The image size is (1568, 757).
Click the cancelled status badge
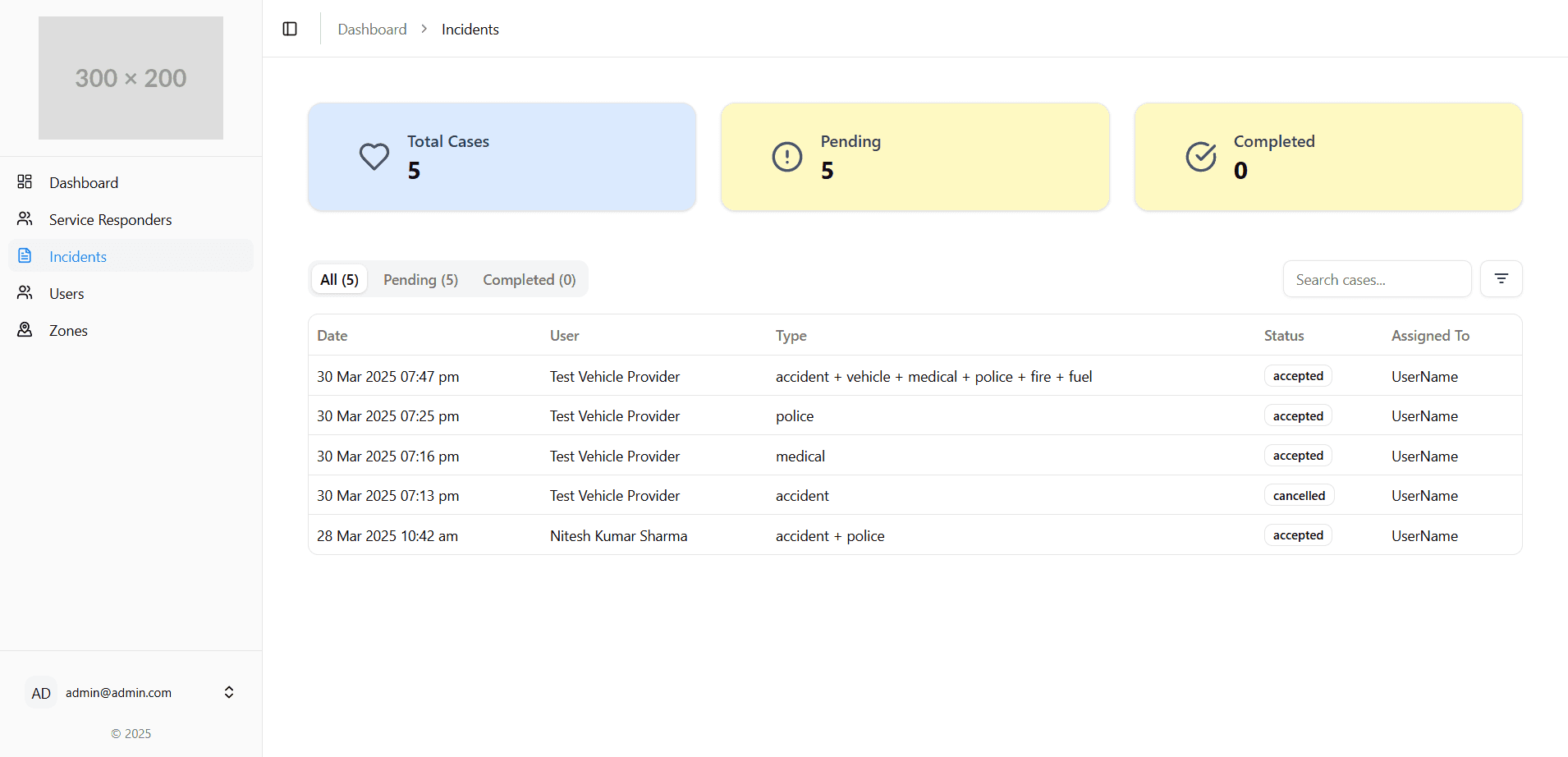(1299, 495)
